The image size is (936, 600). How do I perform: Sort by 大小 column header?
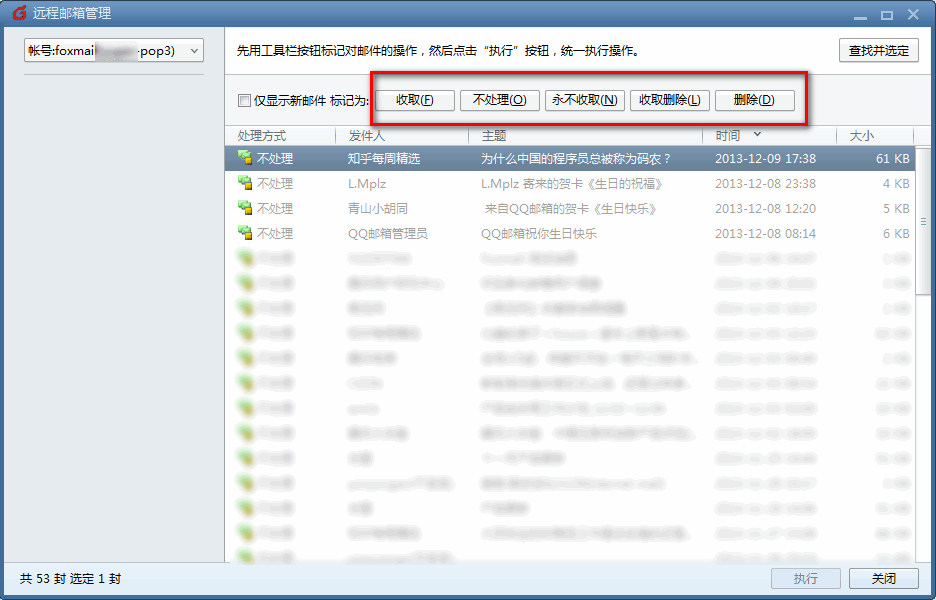point(861,136)
